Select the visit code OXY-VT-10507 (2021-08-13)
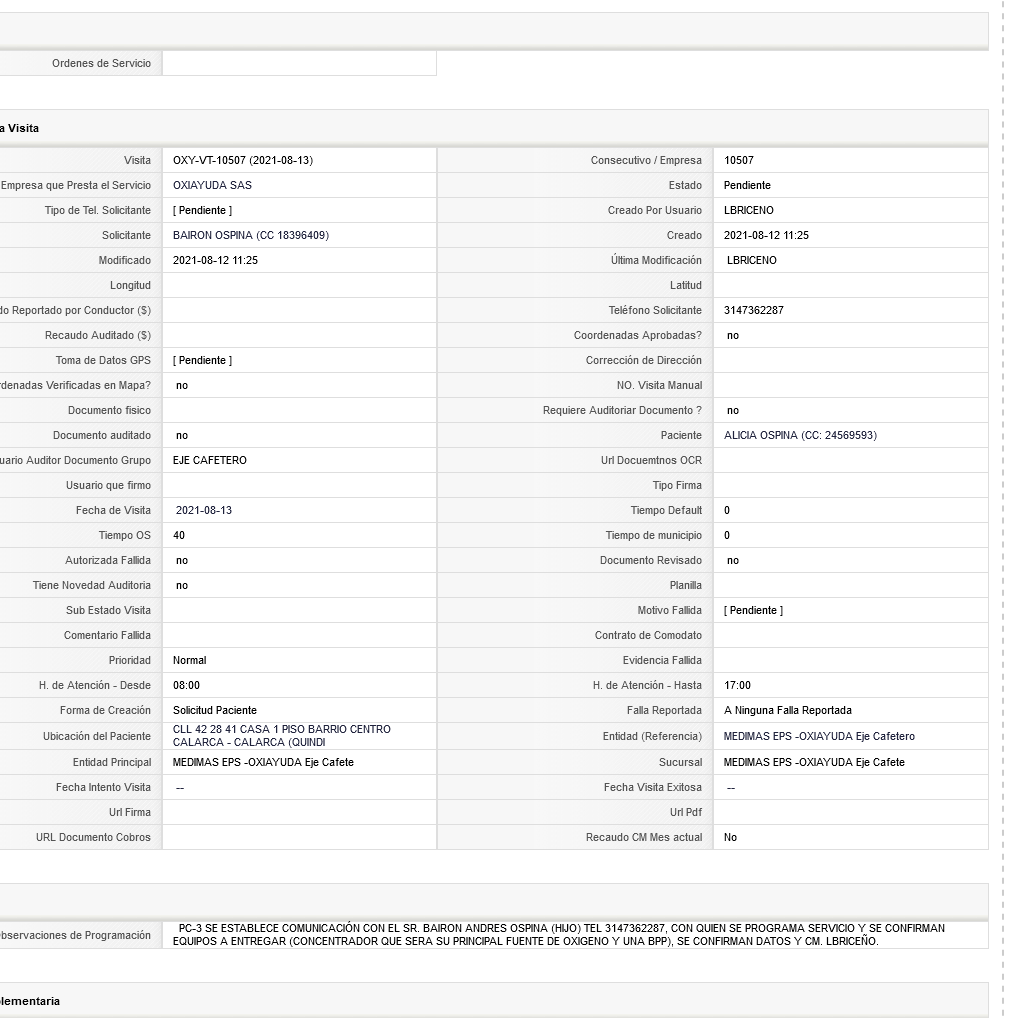Screen dimensions: 1030x1018 click(243, 160)
